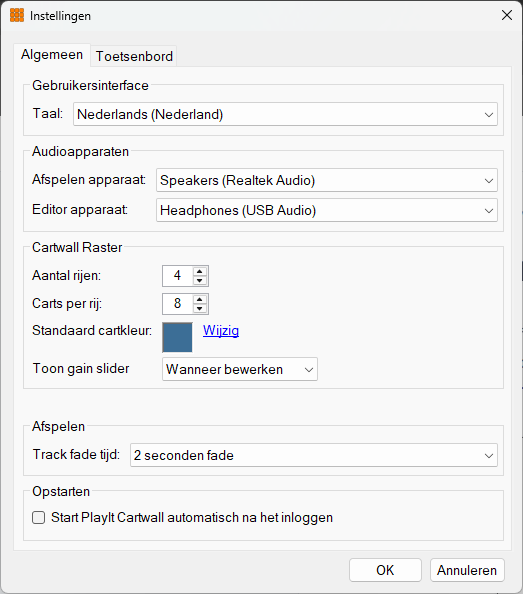Click the PlayIt Cartwall app icon in title bar

[17, 16]
